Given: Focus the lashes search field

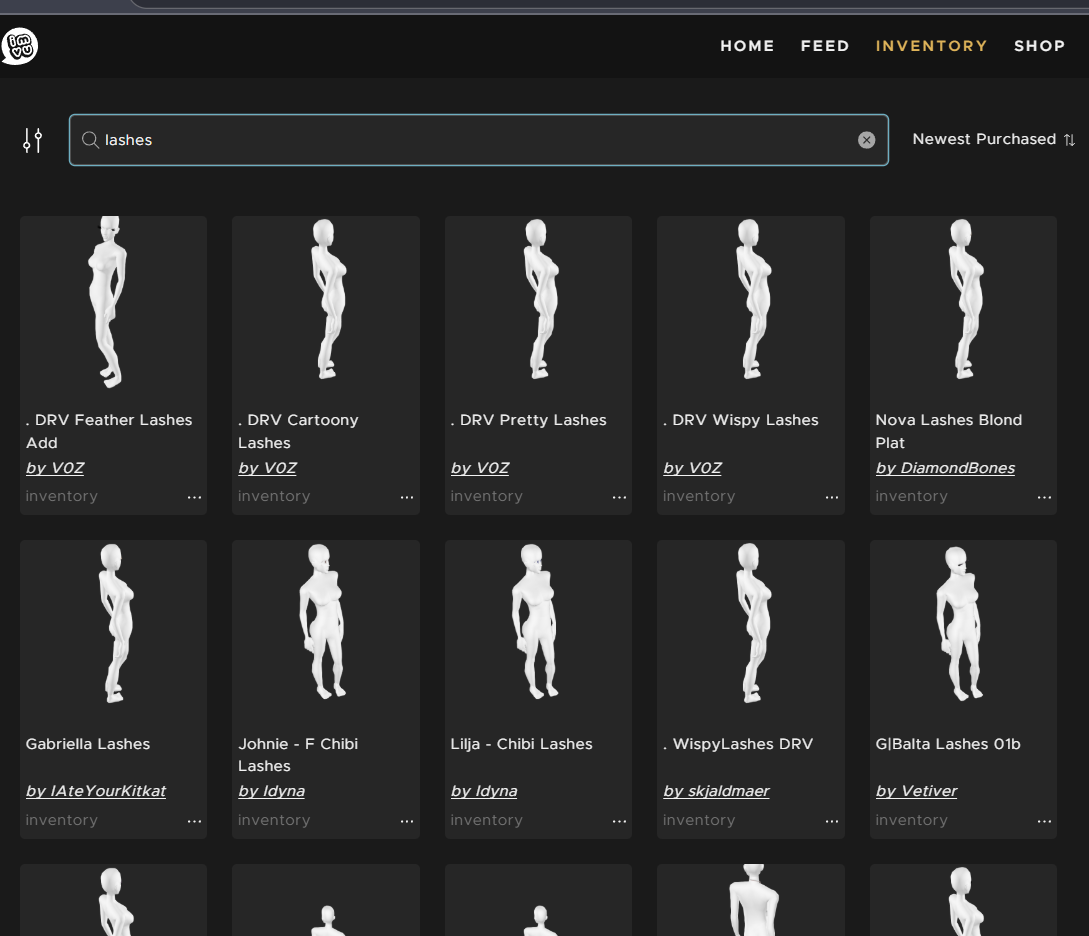Looking at the screenshot, I should click(479, 140).
